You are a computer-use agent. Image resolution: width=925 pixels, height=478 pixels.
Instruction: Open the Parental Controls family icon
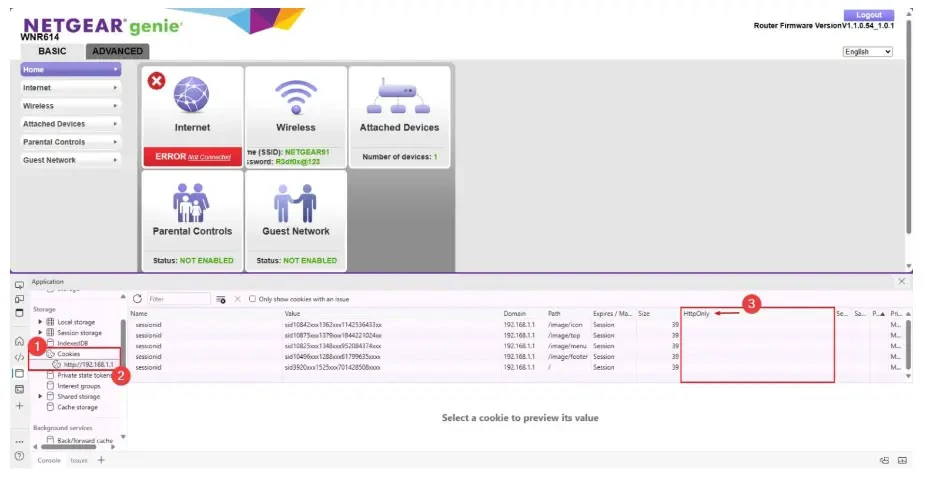point(192,201)
